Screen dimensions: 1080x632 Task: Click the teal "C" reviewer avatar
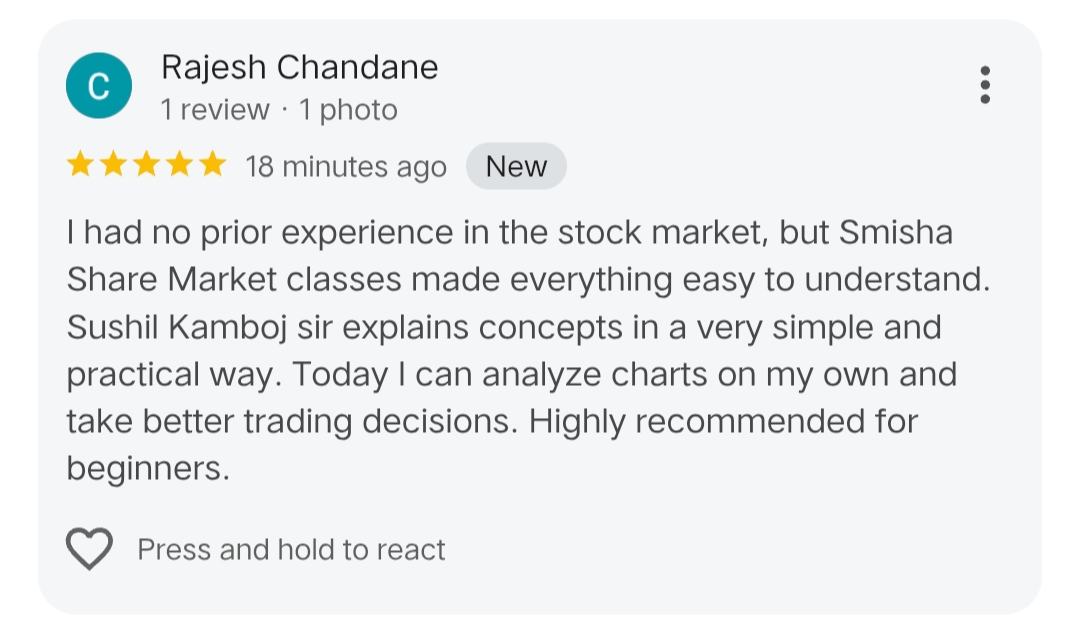(98, 86)
